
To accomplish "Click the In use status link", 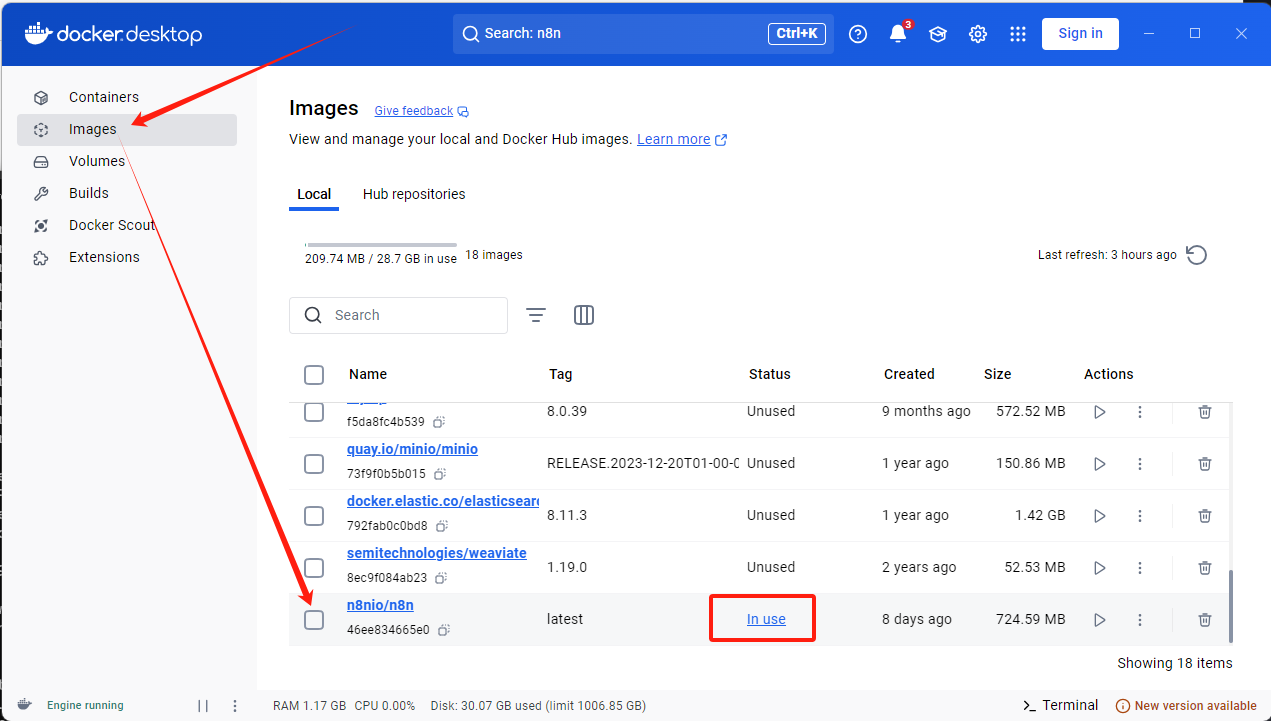I will (x=766, y=620).
